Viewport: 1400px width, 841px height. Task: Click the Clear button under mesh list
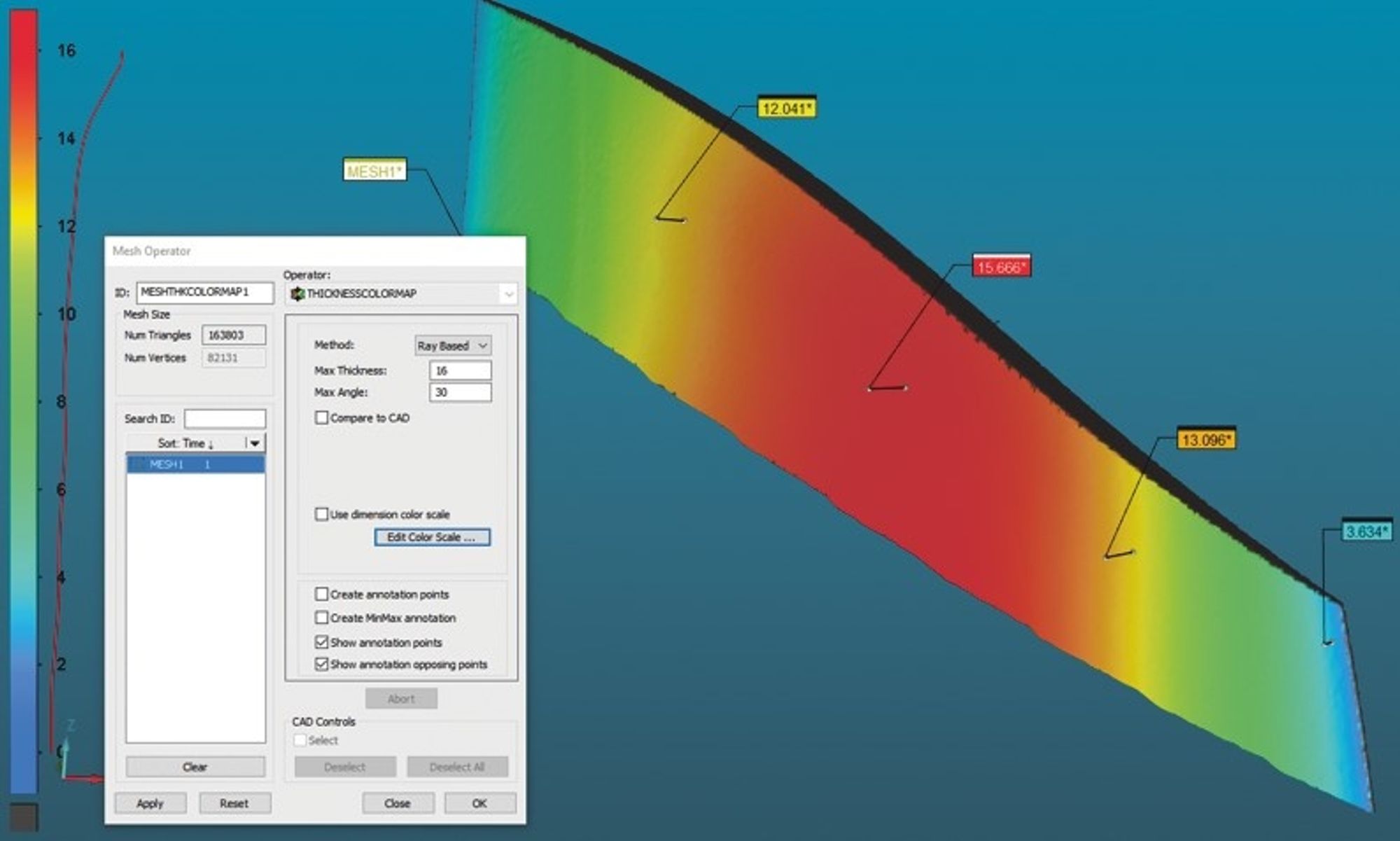click(195, 767)
